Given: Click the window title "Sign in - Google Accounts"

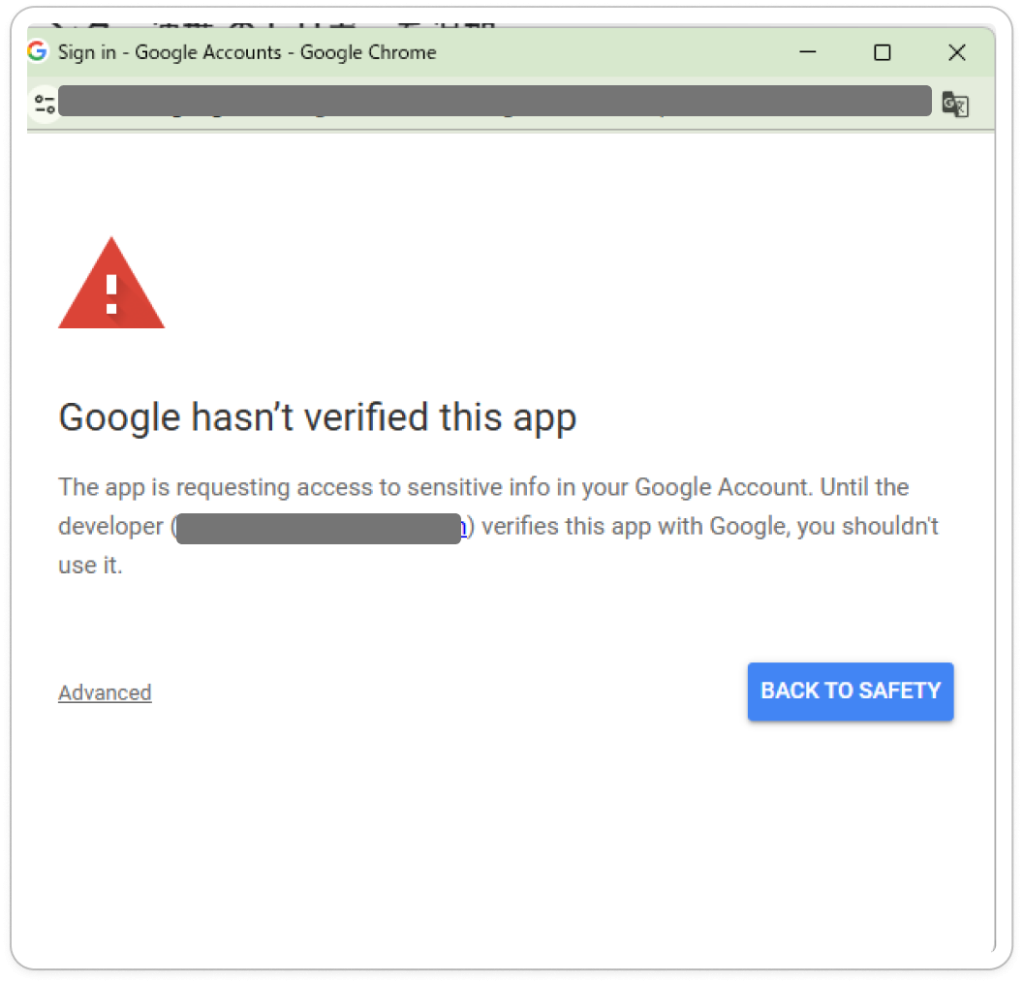Looking at the screenshot, I should click(x=247, y=52).
